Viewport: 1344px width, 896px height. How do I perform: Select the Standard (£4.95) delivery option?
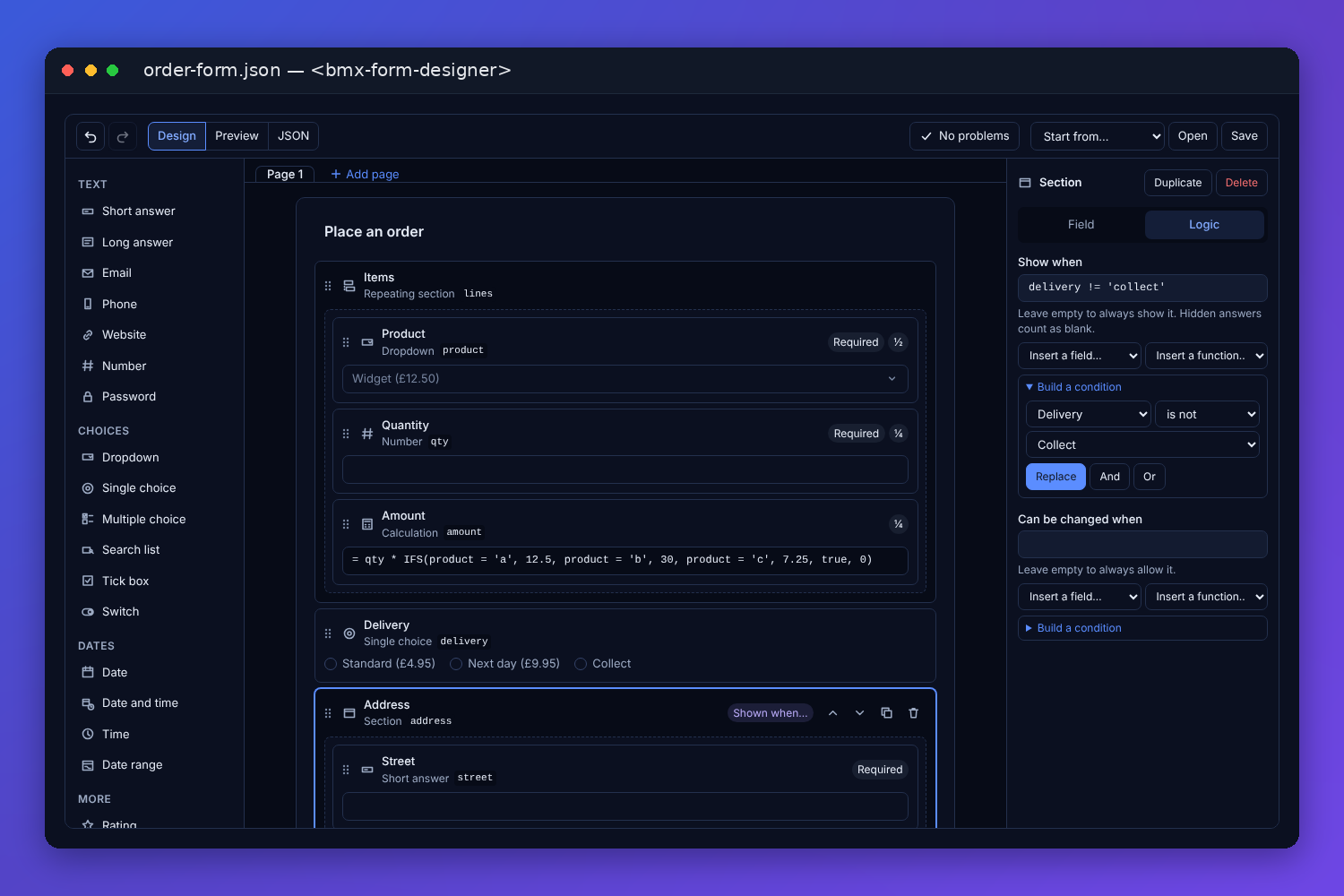pos(380,664)
